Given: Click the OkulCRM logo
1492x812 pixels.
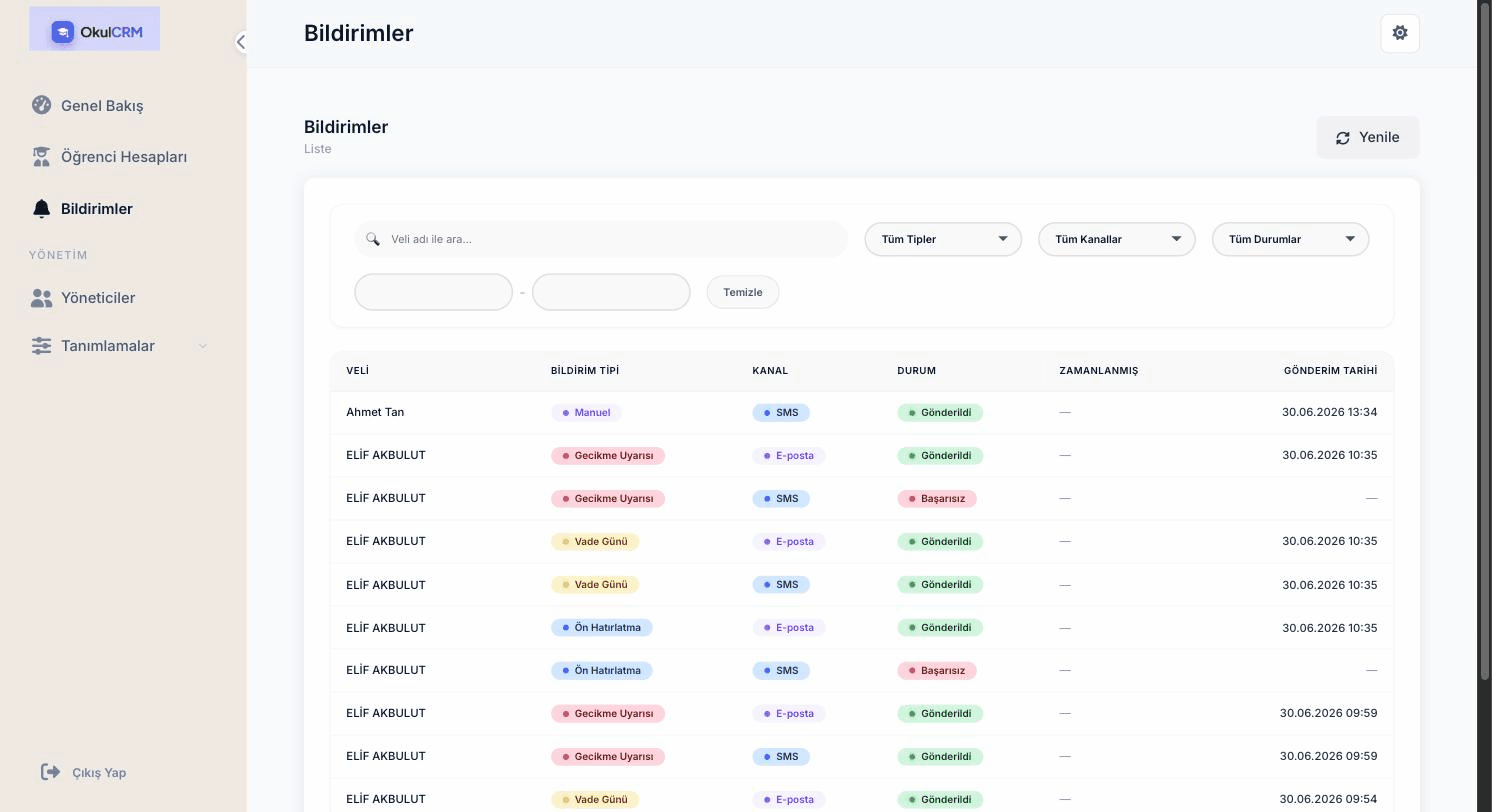Looking at the screenshot, I should (x=95, y=31).
